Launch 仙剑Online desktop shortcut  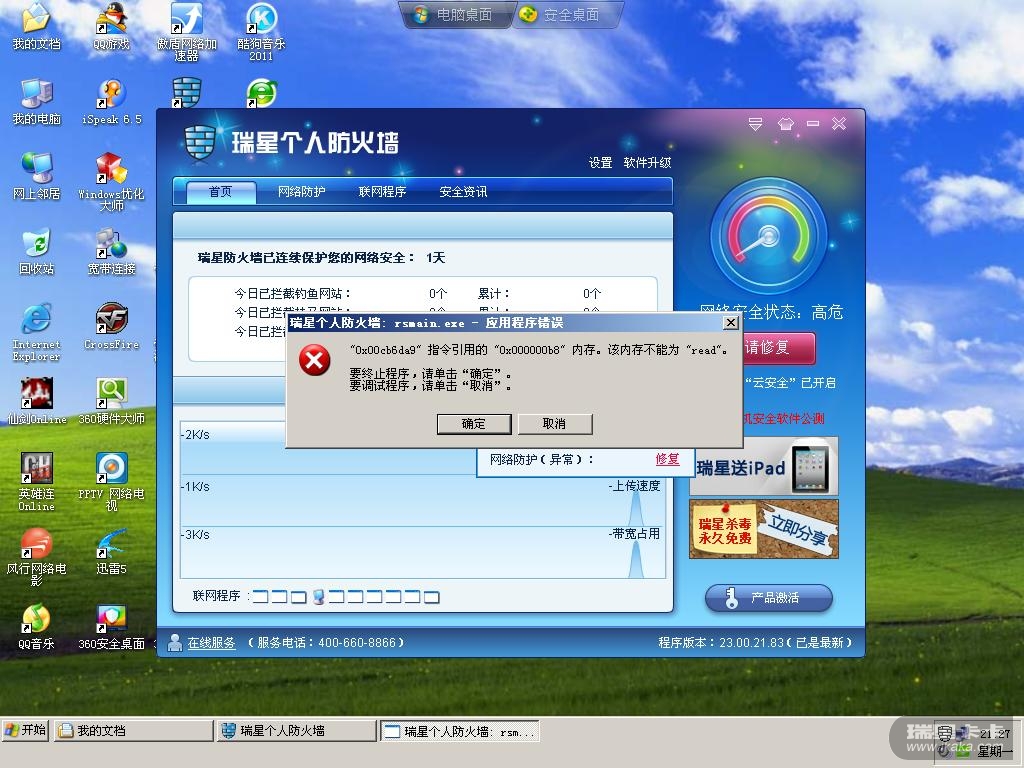pos(36,401)
